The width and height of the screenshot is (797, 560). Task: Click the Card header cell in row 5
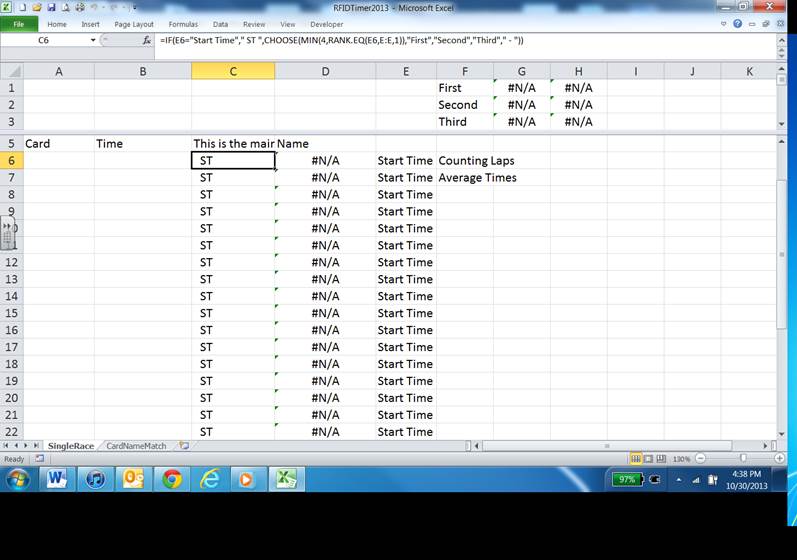click(58, 144)
